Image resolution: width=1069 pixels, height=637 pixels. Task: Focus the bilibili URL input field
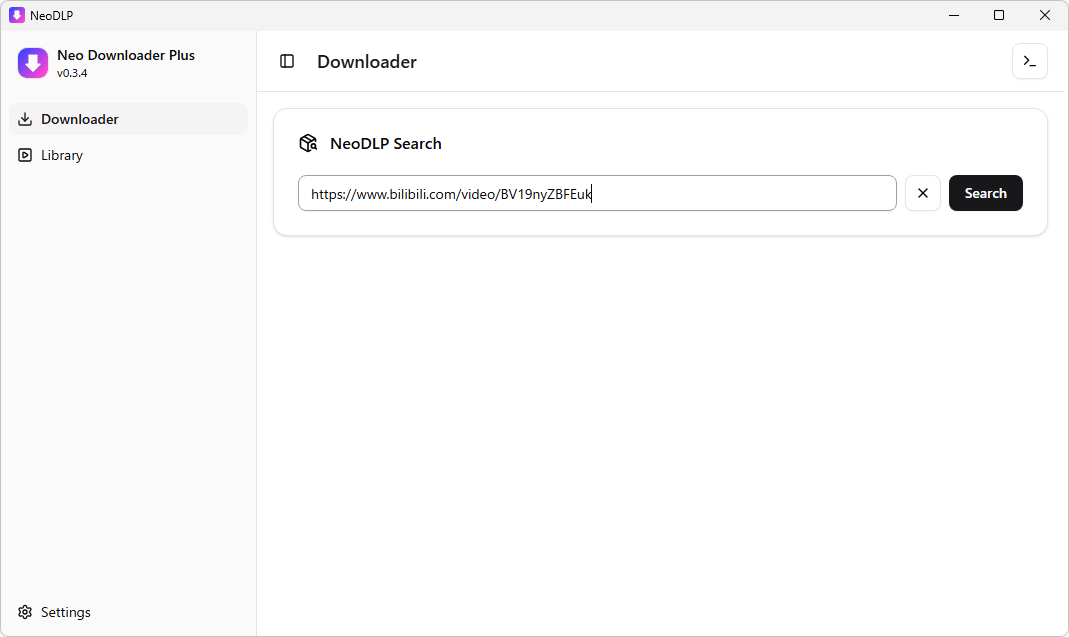click(x=596, y=194)
